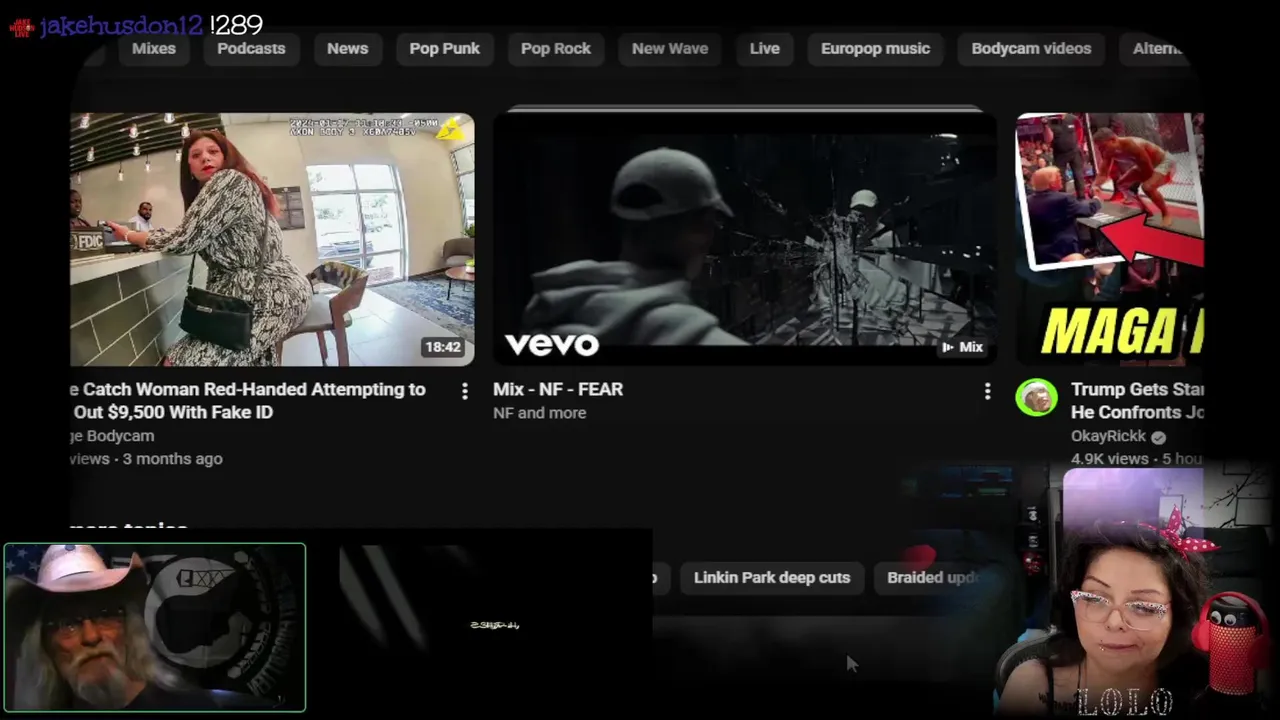Screen dimensions: 1280x720
Task: Open the bodycam woman fake ID video thumbnail
Action: pos(272,239)
